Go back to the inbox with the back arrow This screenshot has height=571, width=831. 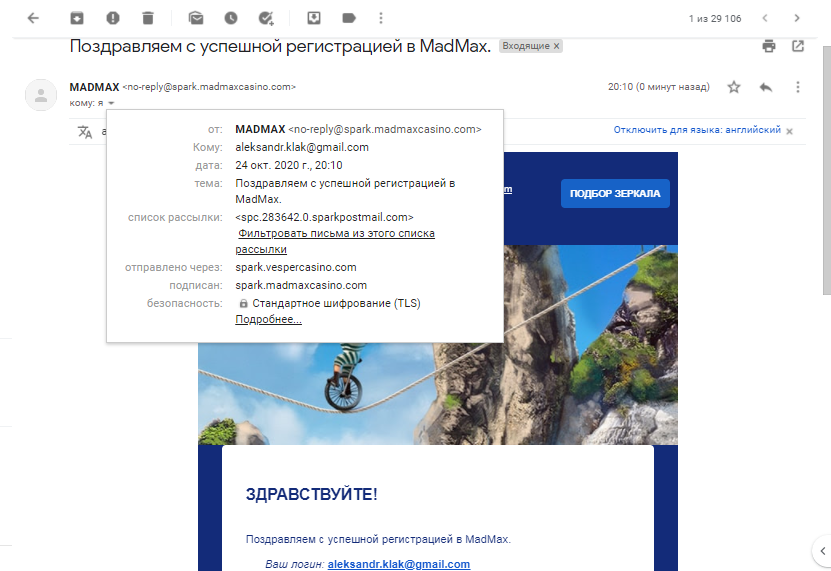(33, 19)
